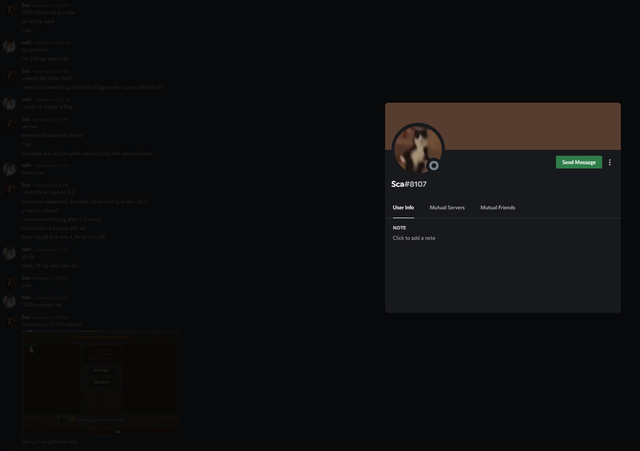
Task: Click the Send Message button
Action: point(578,162)
